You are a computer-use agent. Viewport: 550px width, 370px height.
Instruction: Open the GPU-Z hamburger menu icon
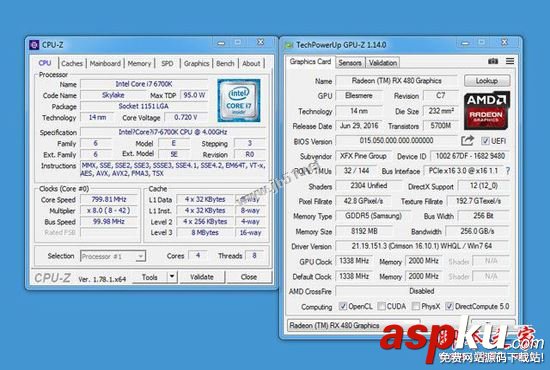coord(510,61)
